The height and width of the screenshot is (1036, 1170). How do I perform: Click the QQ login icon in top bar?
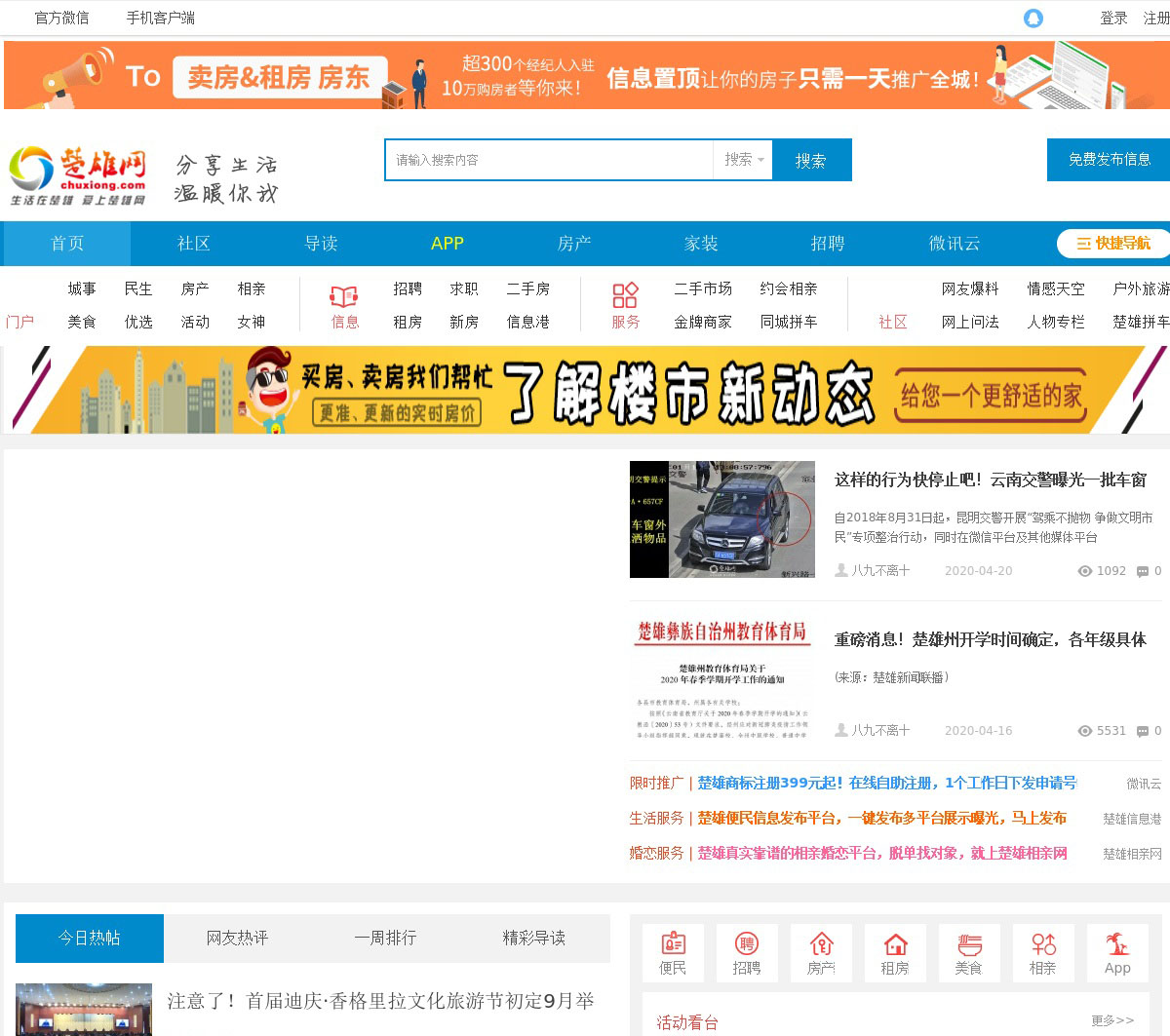(1033, 19)
